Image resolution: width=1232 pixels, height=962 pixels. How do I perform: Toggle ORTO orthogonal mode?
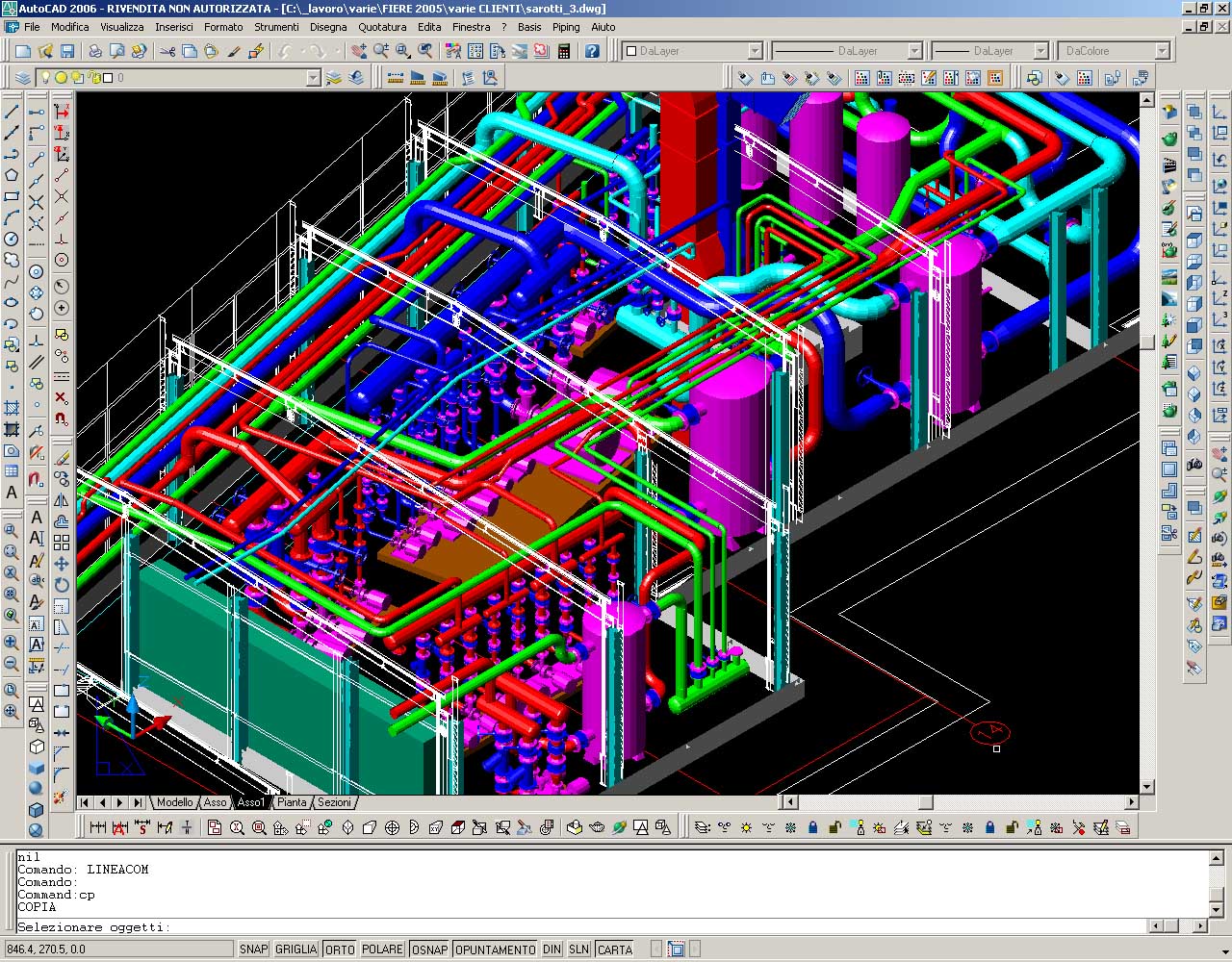pyautogui.click(x=340, y=949)
